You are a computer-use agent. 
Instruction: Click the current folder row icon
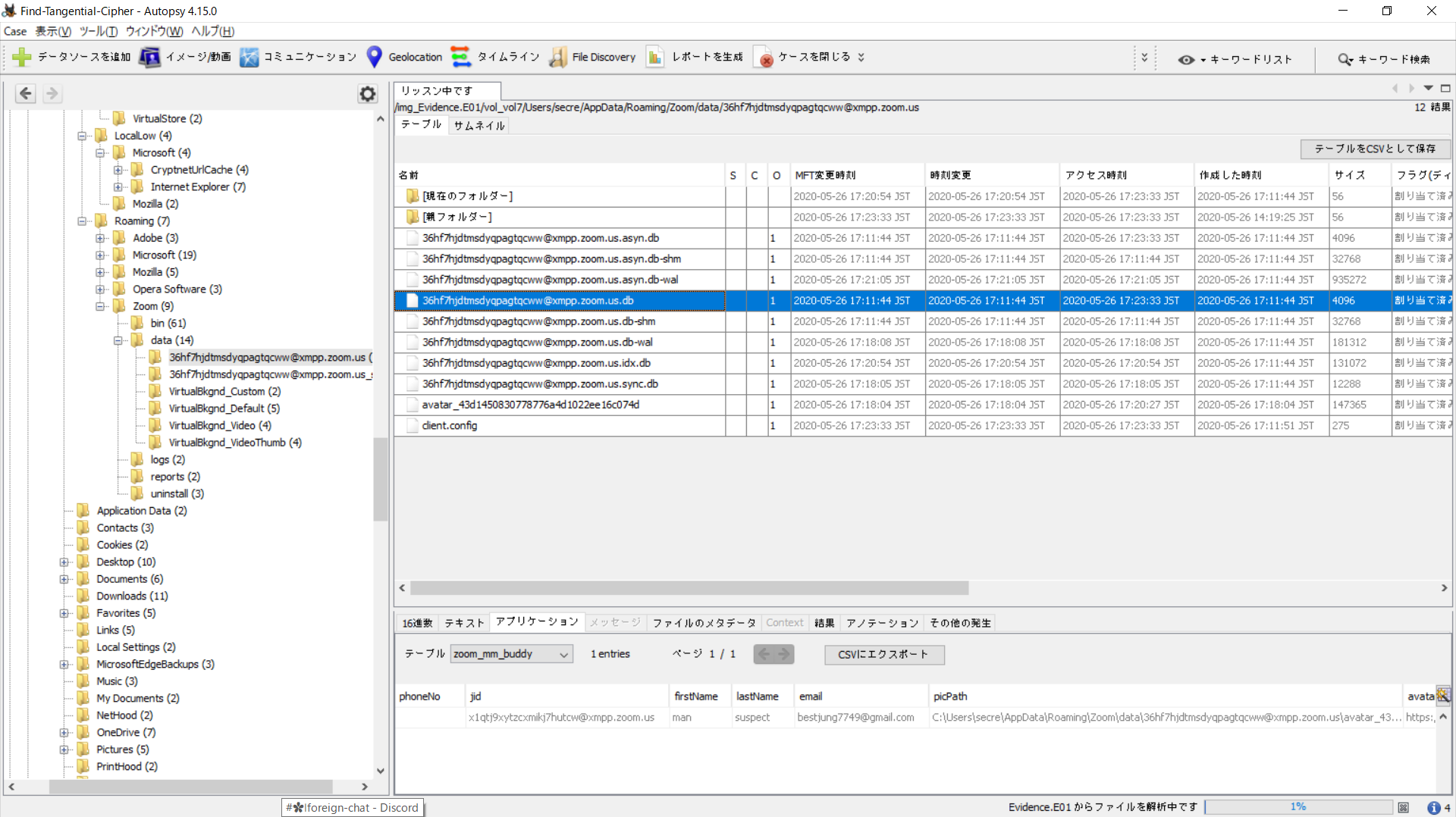click(x=413, y=196)
